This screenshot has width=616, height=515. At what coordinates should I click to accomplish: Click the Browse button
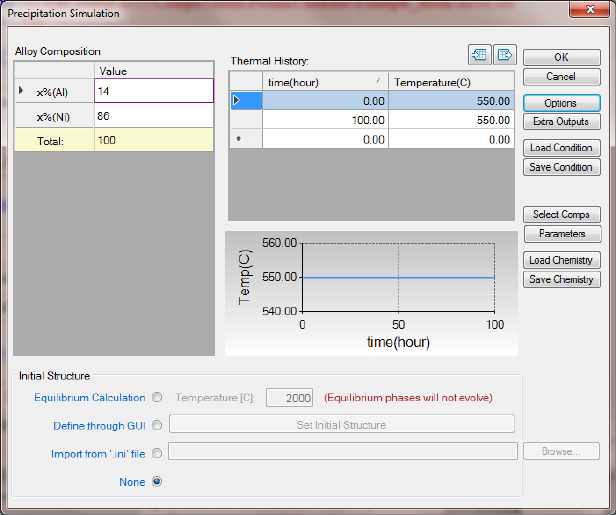[561, 451]
